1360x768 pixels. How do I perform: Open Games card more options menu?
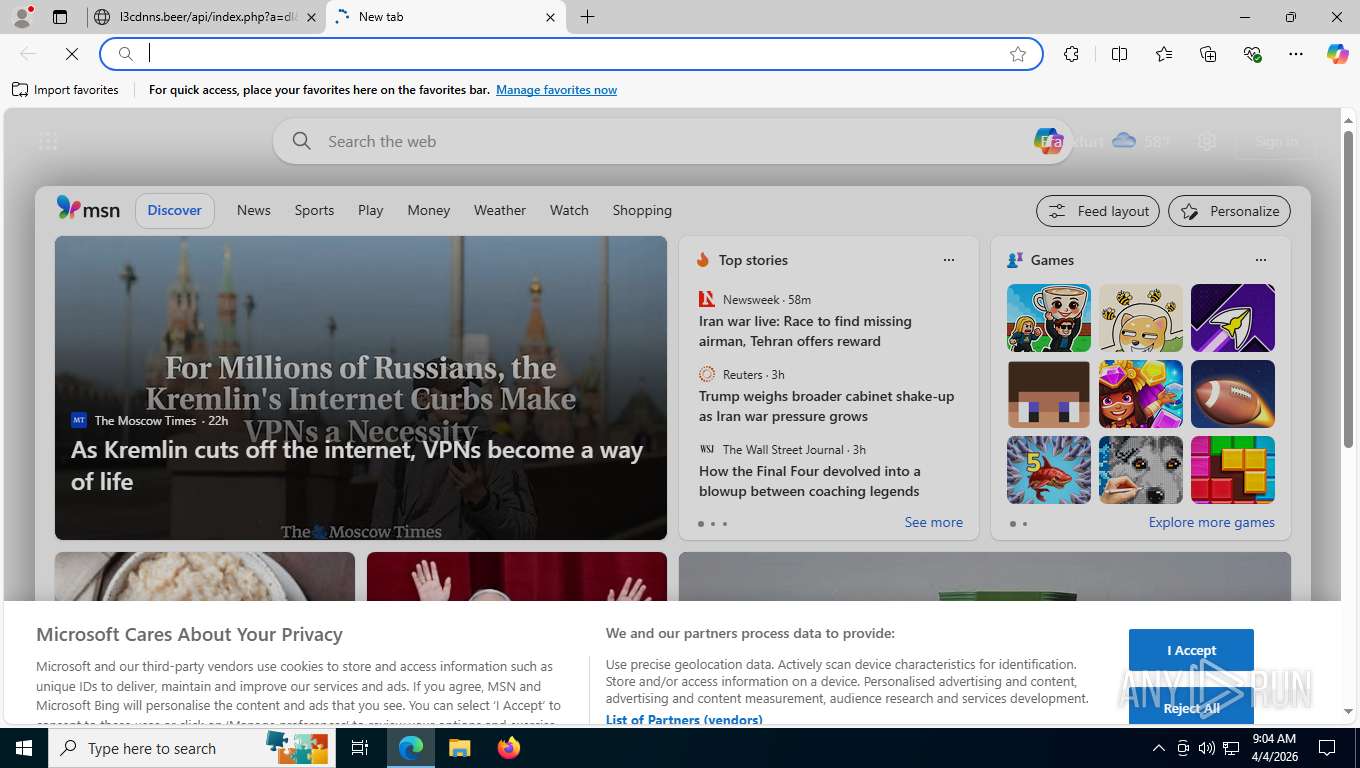pyautogui.click(x=1261, y=260)
